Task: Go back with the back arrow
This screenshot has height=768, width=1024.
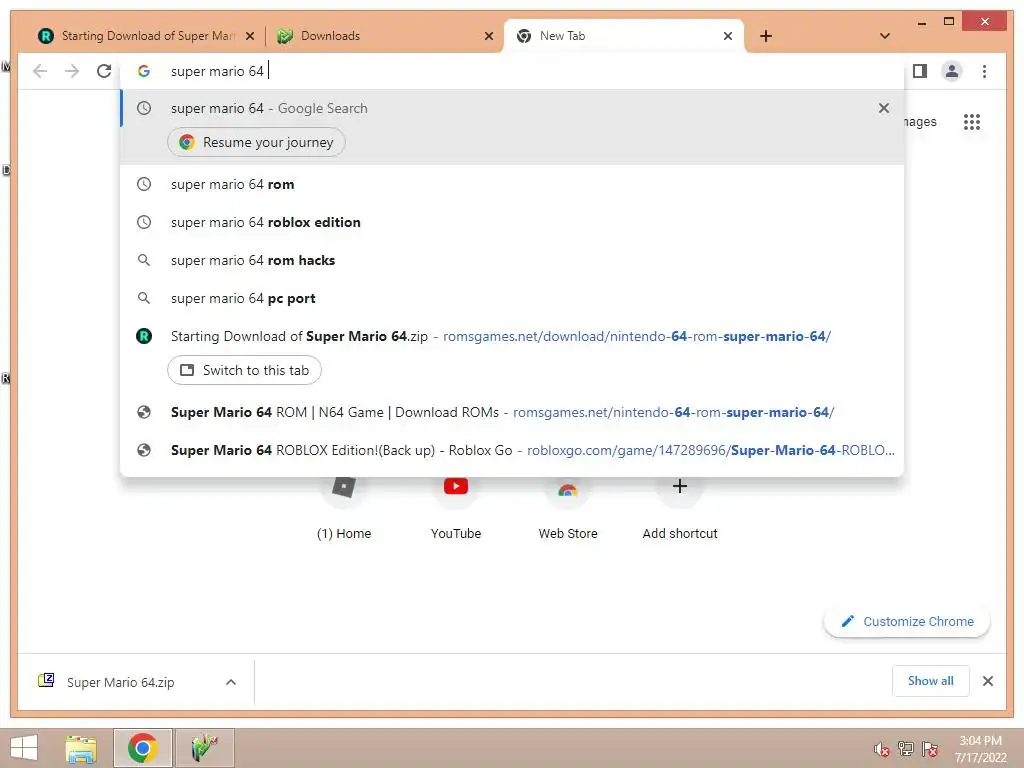Action: pos(40,71)
